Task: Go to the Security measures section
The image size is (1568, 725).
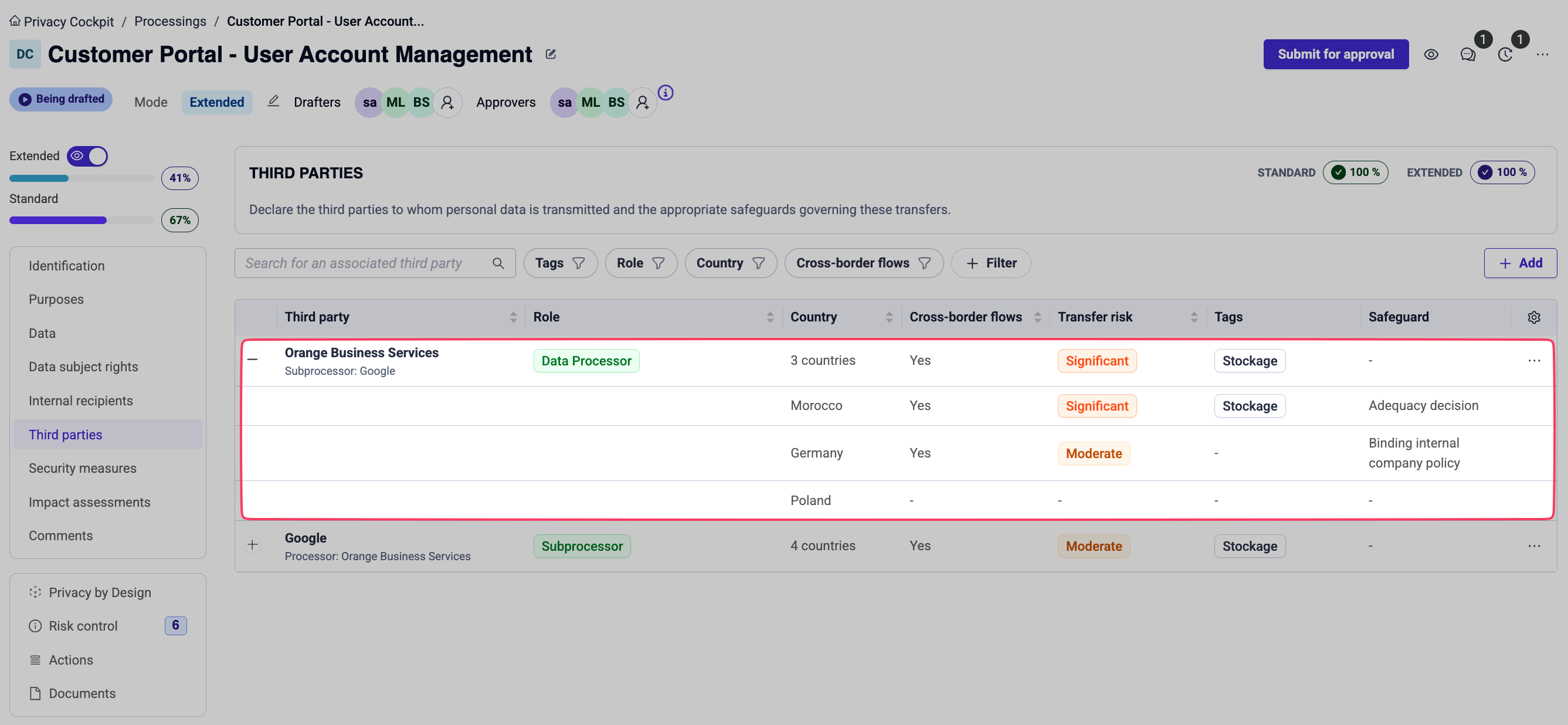Action: (82, 468)
